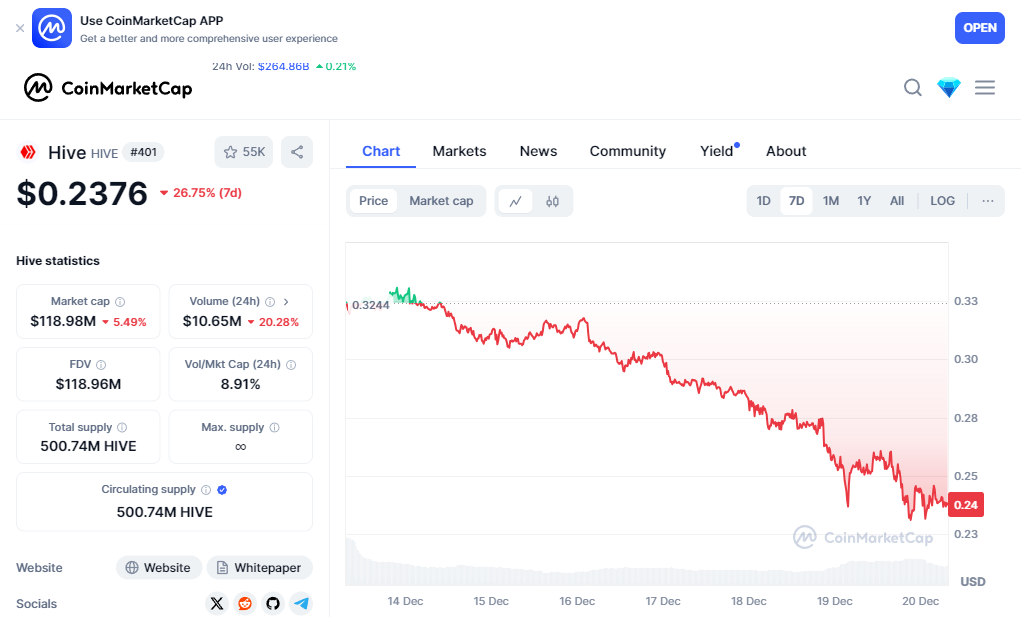Viewport: 1021px width, 617px height.
Task: Open the search magnifier icon
Action: [x=912, y=88]
